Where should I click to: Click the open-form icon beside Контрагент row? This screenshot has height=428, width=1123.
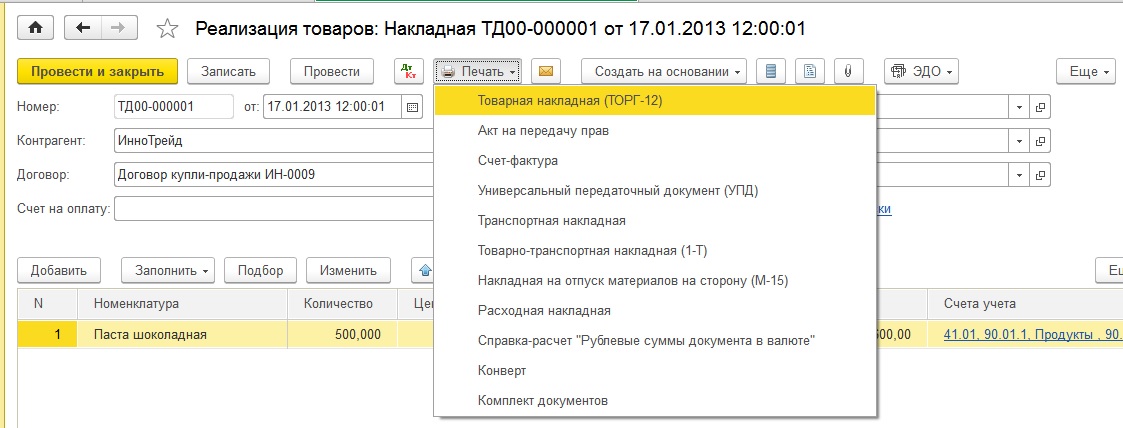tap(1041, 142)
